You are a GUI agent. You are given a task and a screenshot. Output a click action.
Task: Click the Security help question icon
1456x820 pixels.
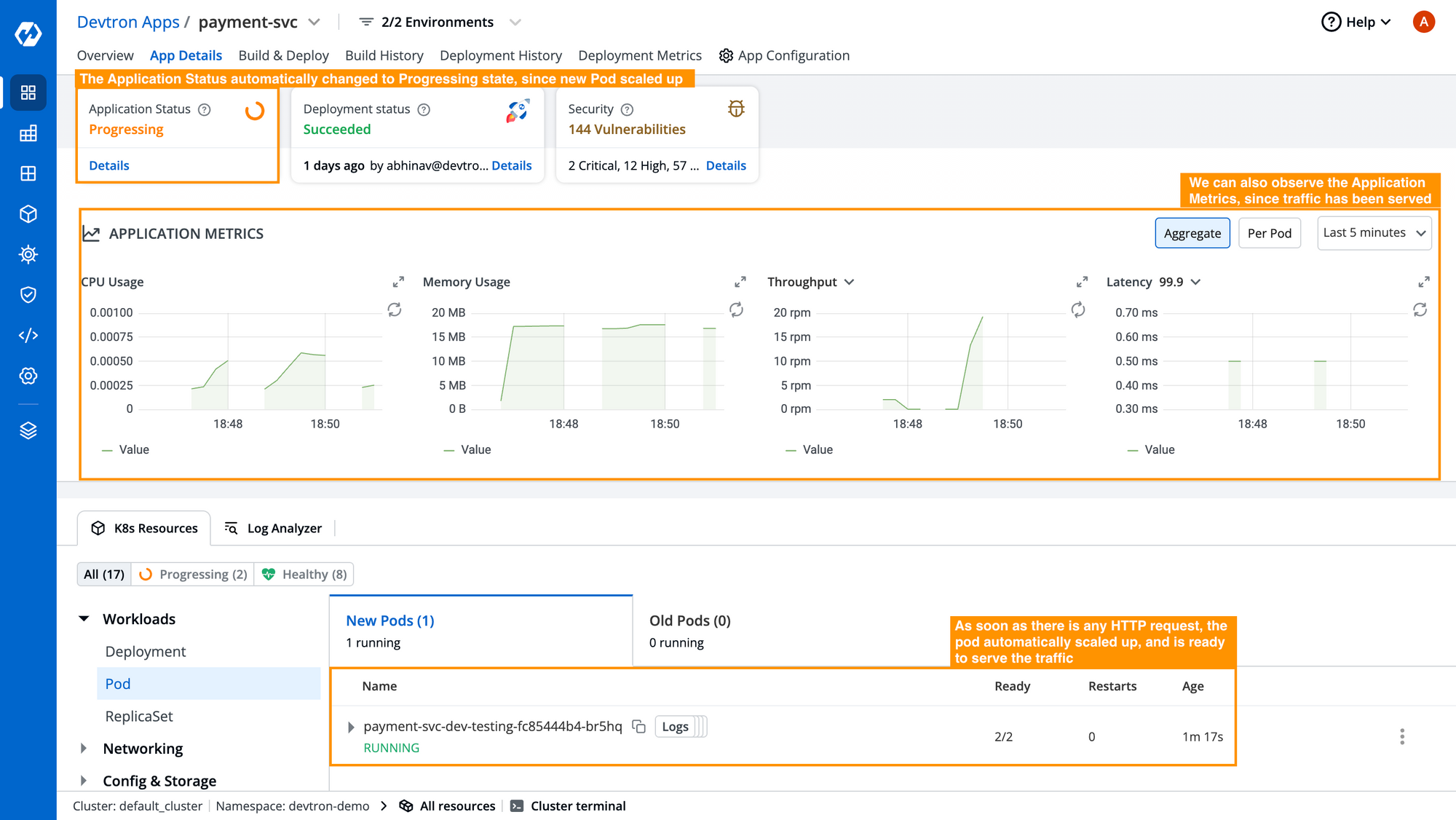pyautogui.click(x=627, y=109)
